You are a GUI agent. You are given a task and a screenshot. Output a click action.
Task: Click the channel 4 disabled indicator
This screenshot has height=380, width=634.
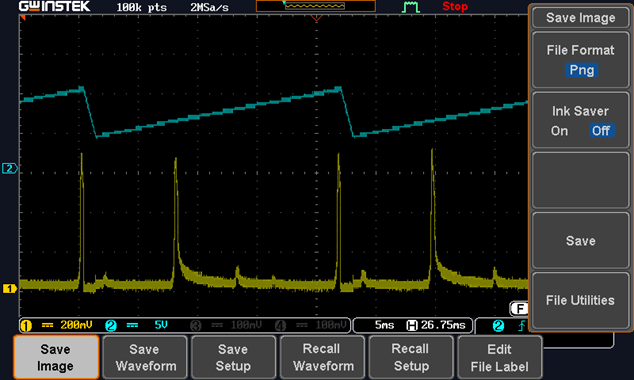(281, 325)
